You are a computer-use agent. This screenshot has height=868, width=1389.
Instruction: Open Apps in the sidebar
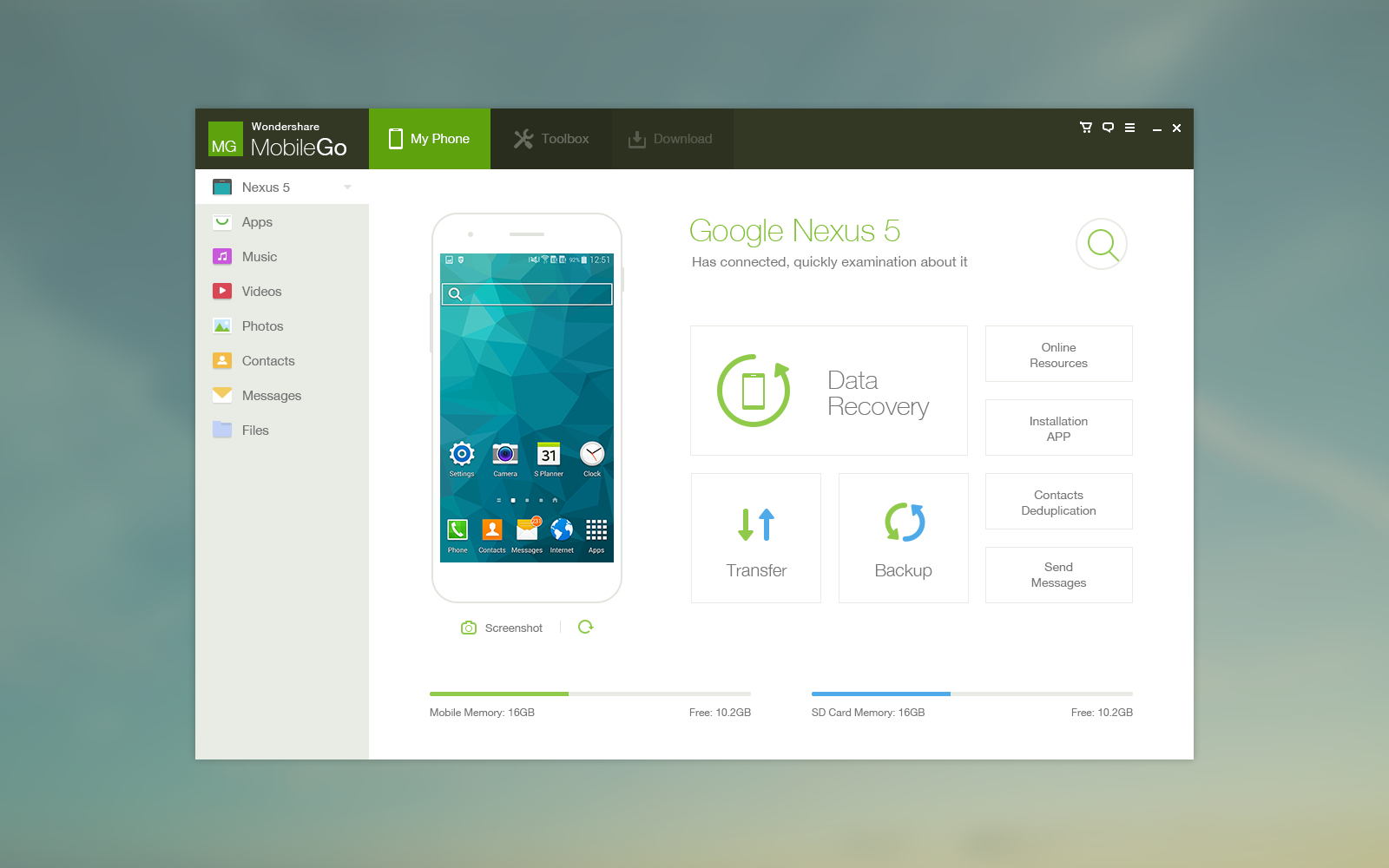click(282, 222)
